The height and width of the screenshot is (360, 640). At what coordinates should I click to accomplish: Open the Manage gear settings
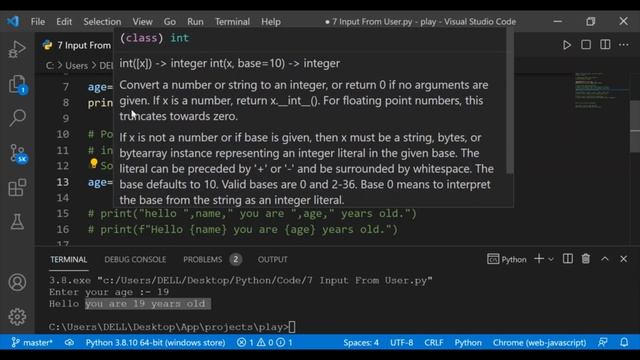pyautogui.click(x=17, y=316)
